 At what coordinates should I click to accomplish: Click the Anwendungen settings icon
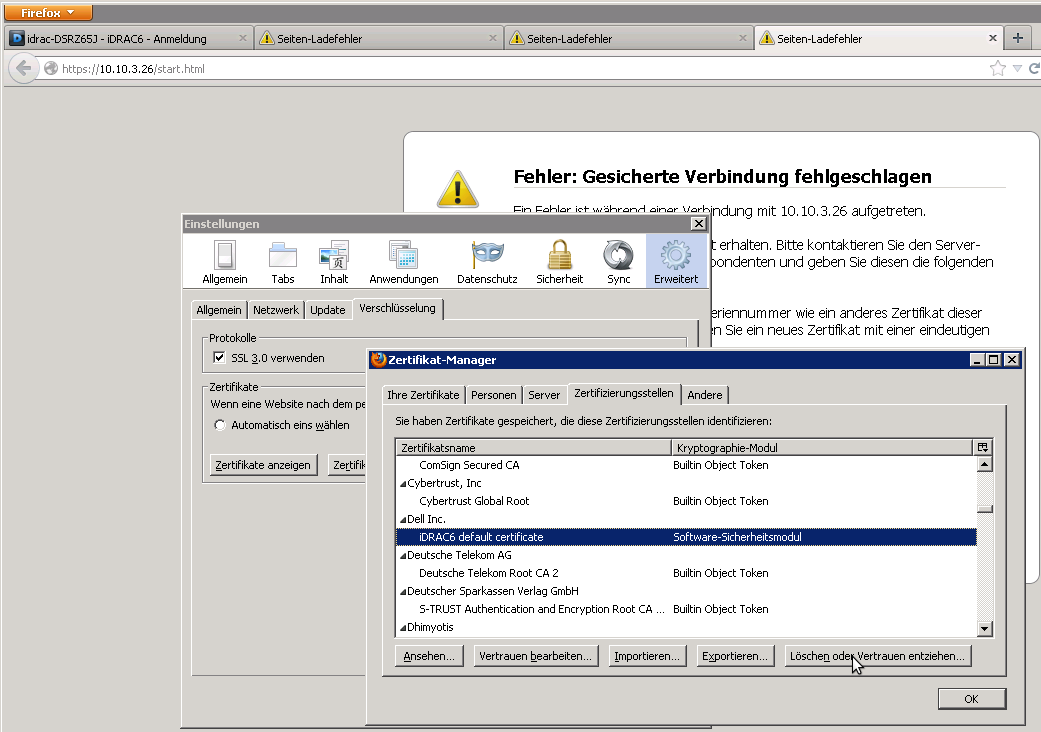click(403, 262)
